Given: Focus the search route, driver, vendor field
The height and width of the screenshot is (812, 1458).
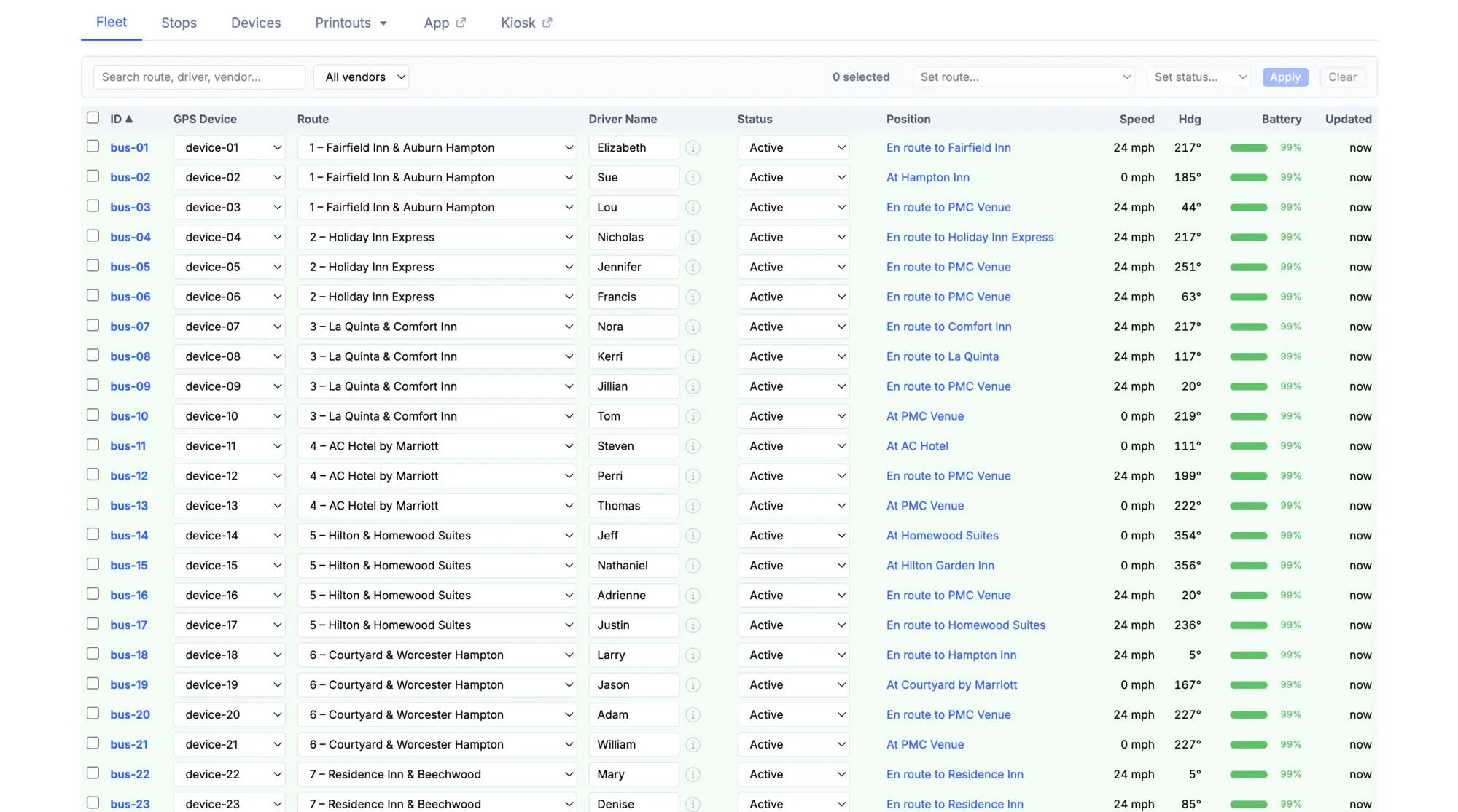Looking at the screenshot, I should click(x=199, y=77).
